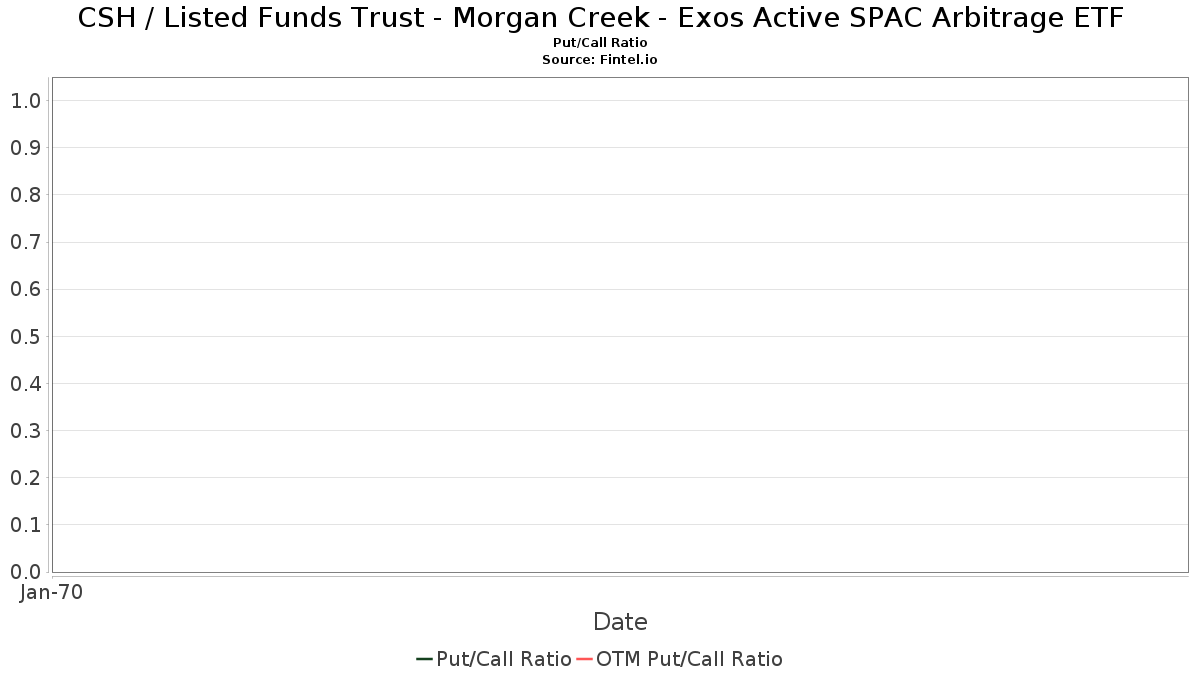Screen dimensions: 1200x675
Task: Click the 0.5 y-axis tick label
Action: [25, 336]
